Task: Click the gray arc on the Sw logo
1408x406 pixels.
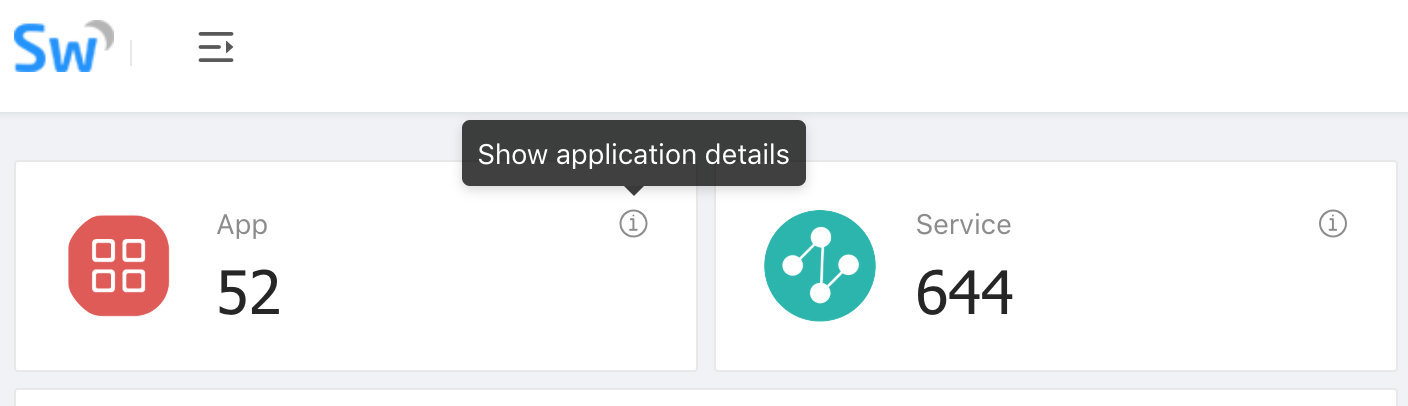Action: point(101,31)
